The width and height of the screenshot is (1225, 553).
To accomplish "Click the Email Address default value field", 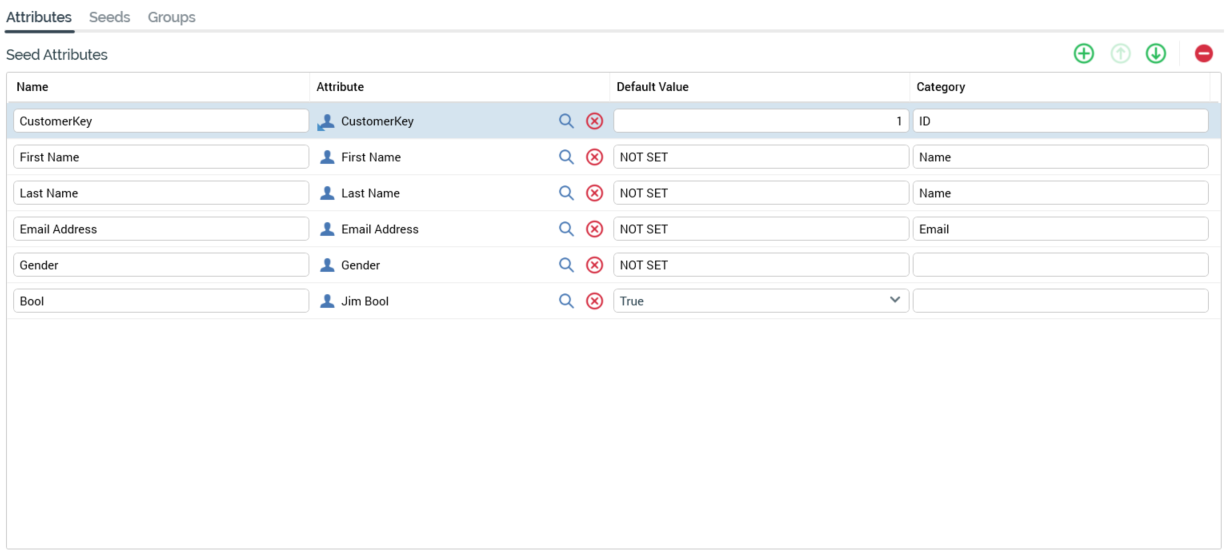I will pos(760,229).
